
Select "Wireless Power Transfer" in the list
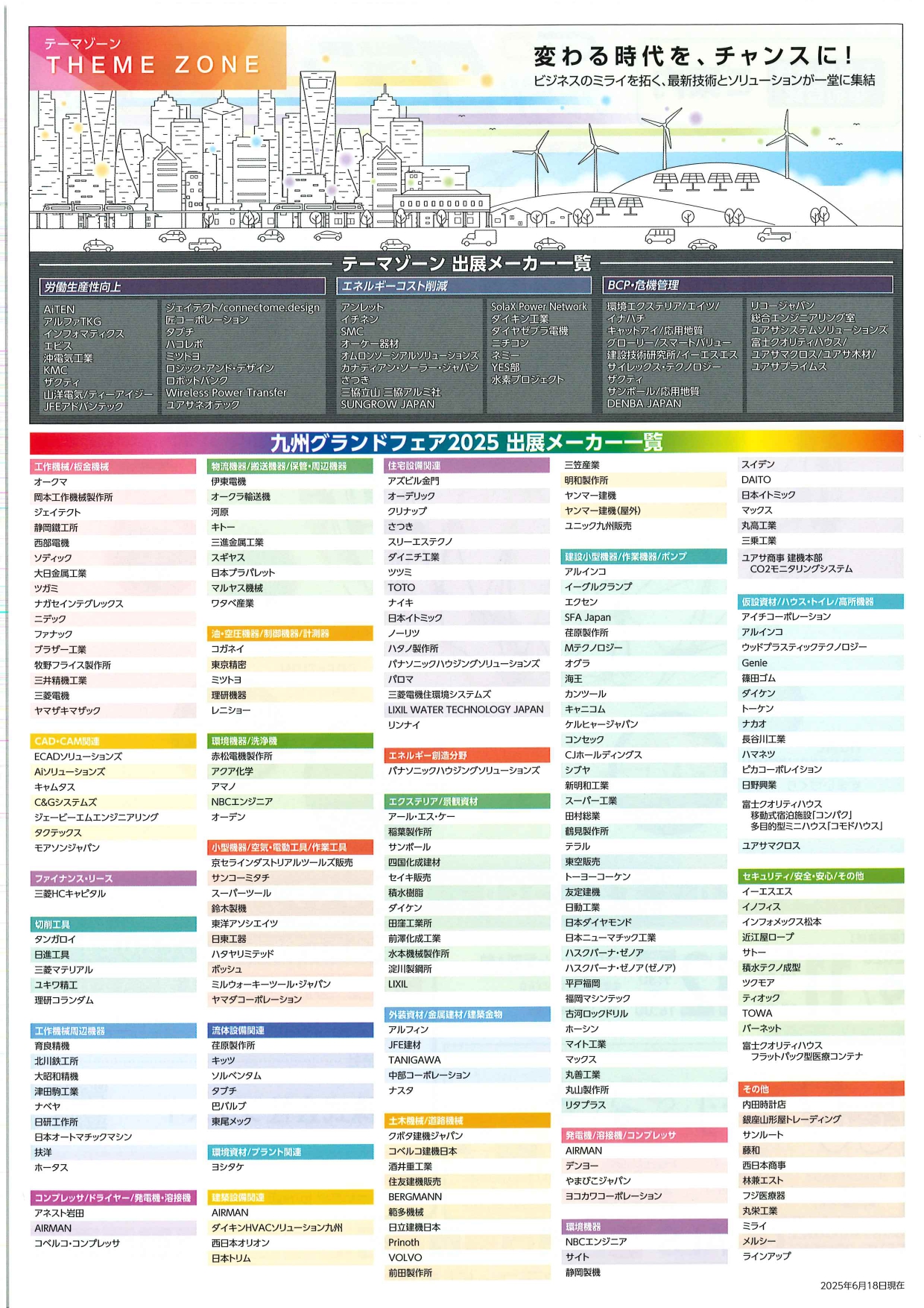[226, 392]
